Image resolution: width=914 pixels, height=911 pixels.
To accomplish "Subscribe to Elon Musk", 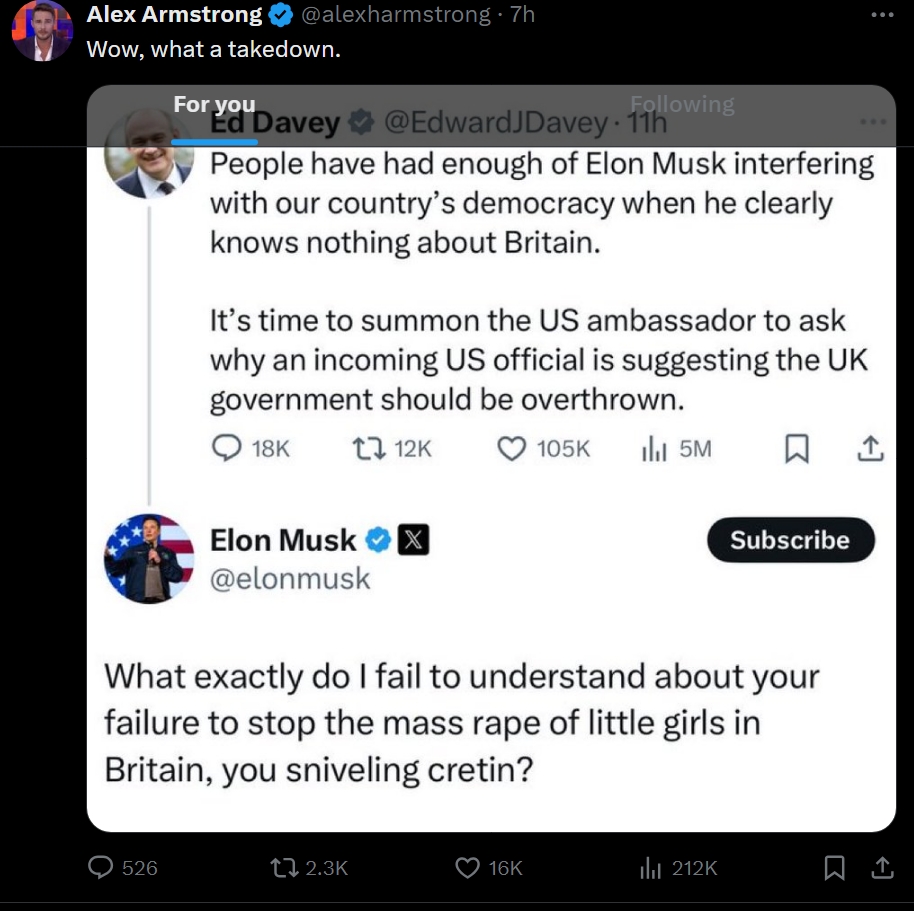I will (x=790, y=540).
